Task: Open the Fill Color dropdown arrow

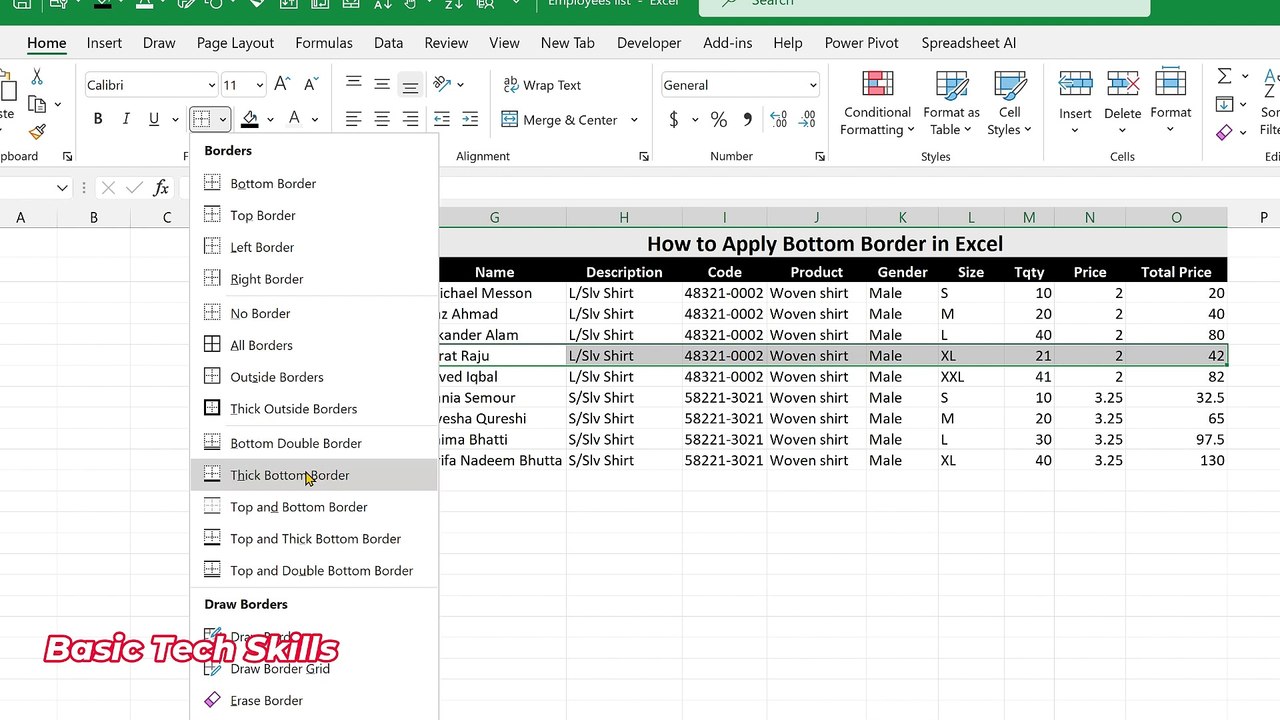Action: point(270,120)
